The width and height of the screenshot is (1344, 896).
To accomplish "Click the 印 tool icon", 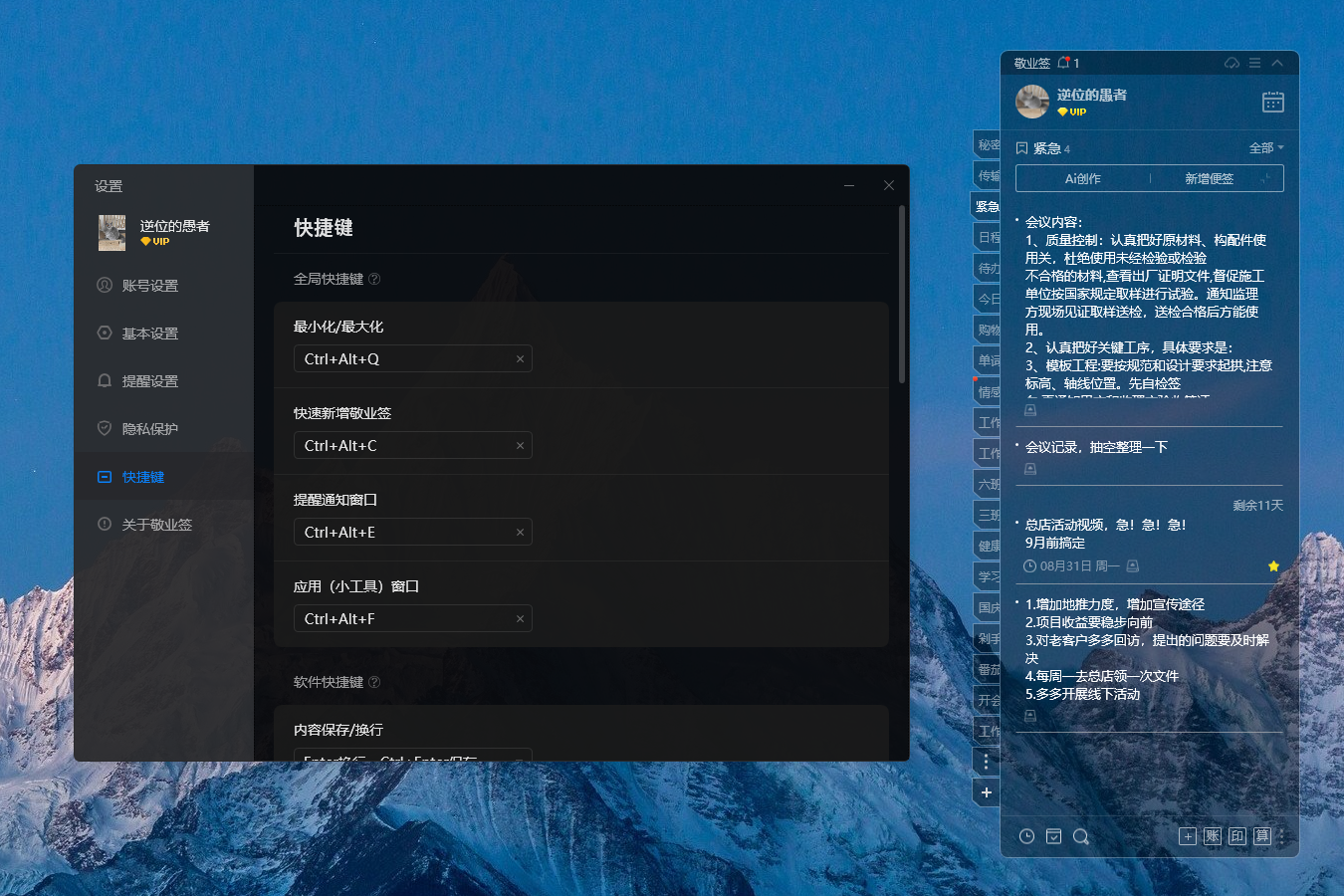I will click(1237, 836).
